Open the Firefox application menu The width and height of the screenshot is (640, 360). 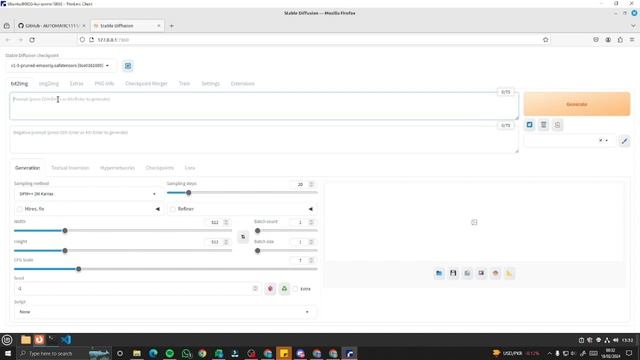[x=632, y=40]
